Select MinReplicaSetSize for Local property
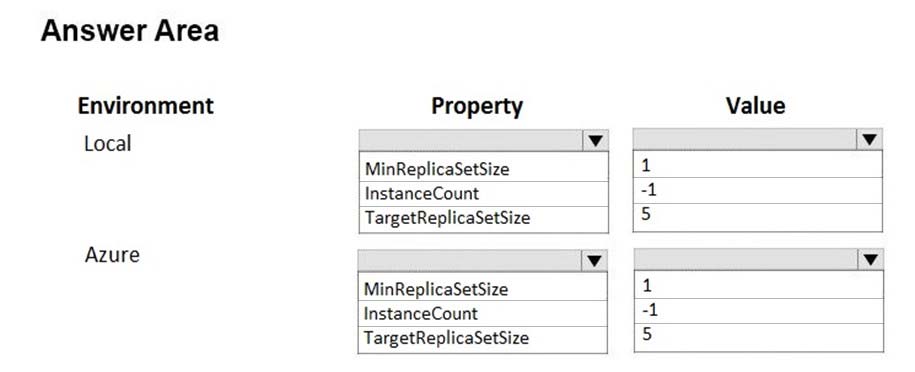Viewport: 915px width, 372px height. (484, 169)
